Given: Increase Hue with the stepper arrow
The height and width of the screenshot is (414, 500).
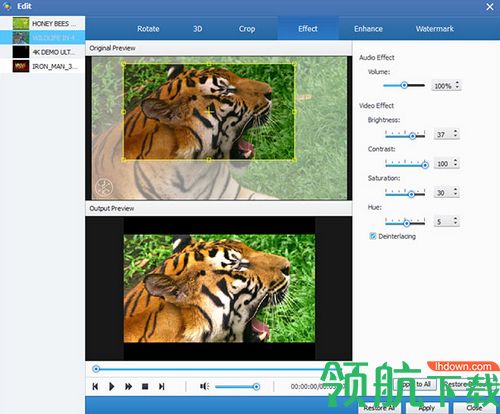Looking at the screenshot, I should (456, 218).
